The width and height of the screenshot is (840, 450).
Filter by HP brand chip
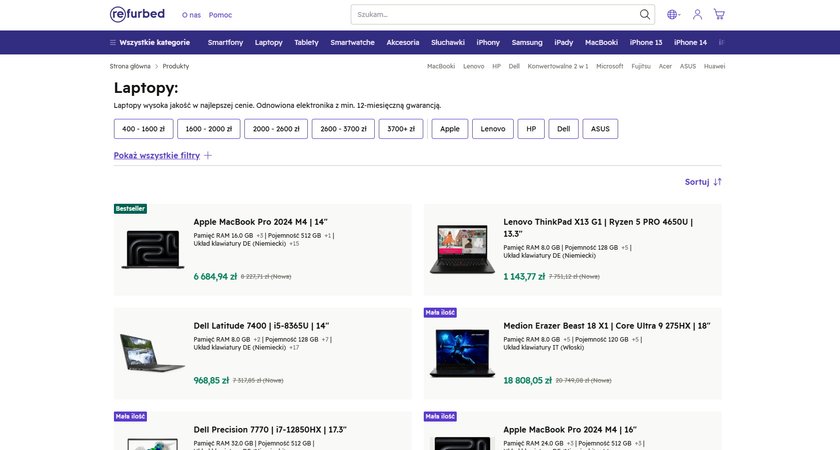tap(531, 129)
